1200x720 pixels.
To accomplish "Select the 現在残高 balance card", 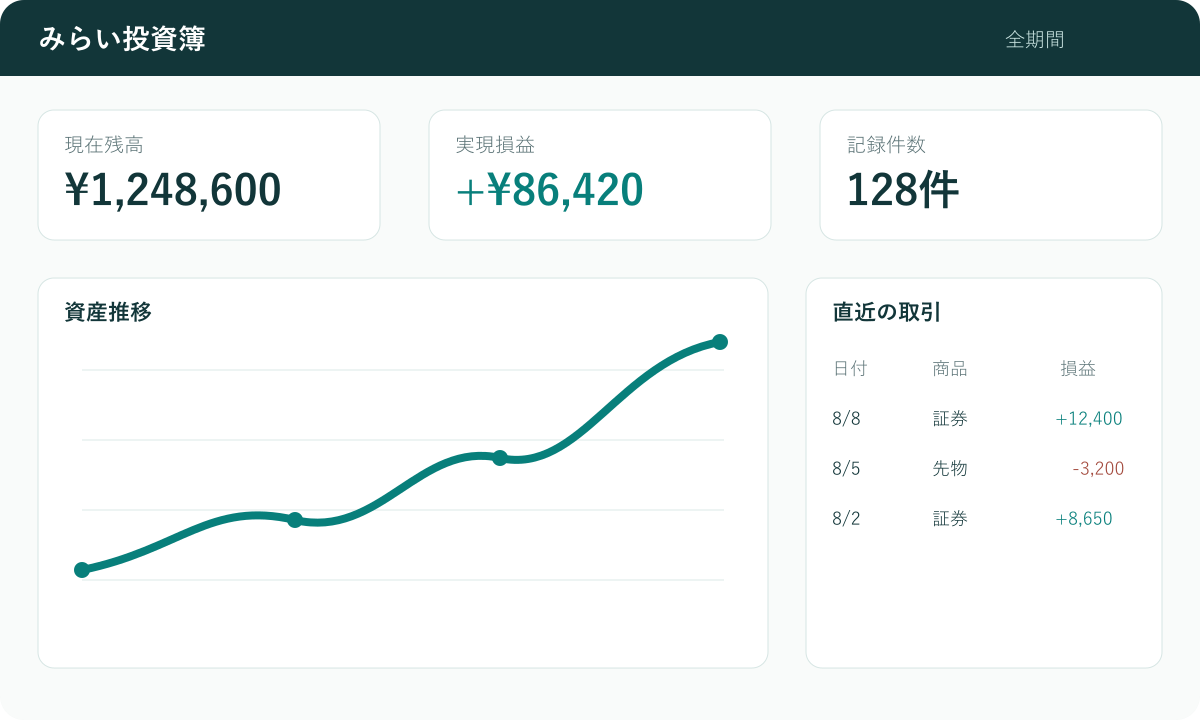I will coord(209,175).
